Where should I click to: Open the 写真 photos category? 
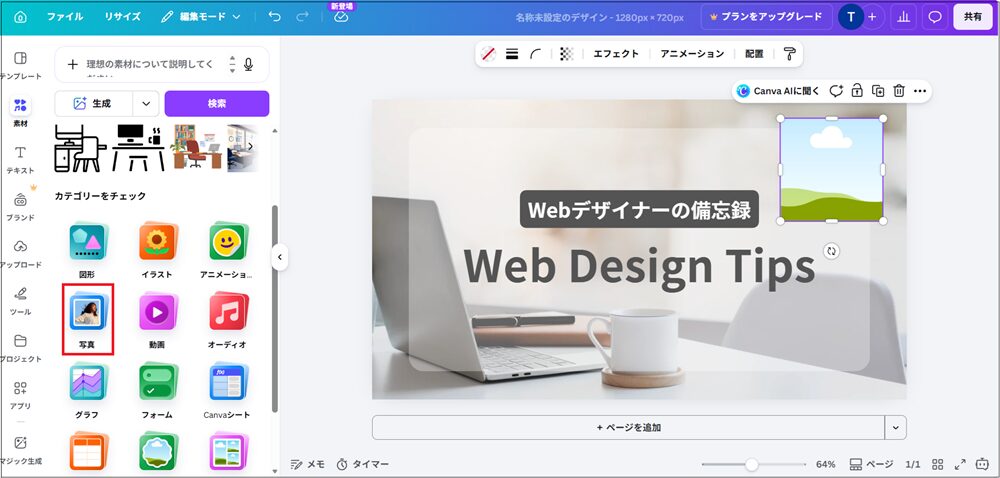tap(88, 319)
